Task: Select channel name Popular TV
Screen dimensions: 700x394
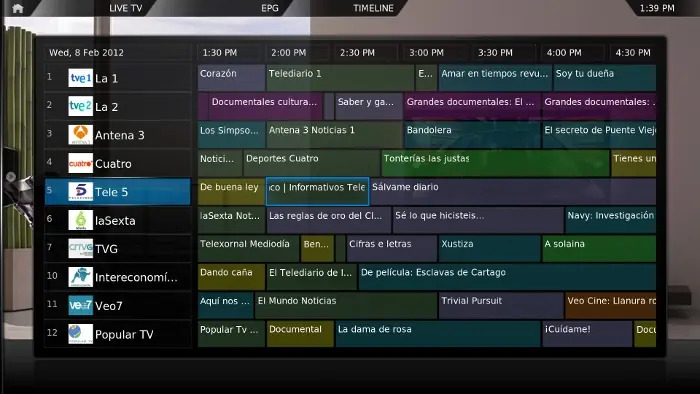Action: [124, 334]
